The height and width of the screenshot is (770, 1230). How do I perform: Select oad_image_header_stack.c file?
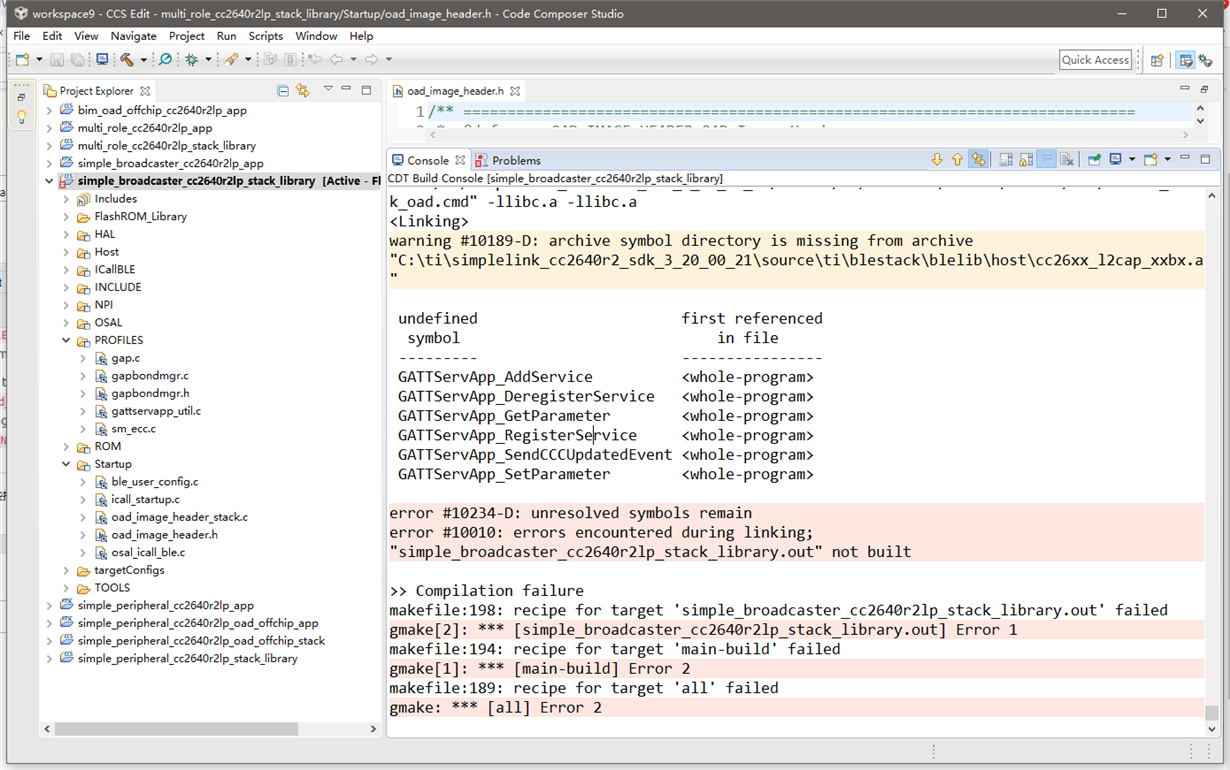pos(179,517)
